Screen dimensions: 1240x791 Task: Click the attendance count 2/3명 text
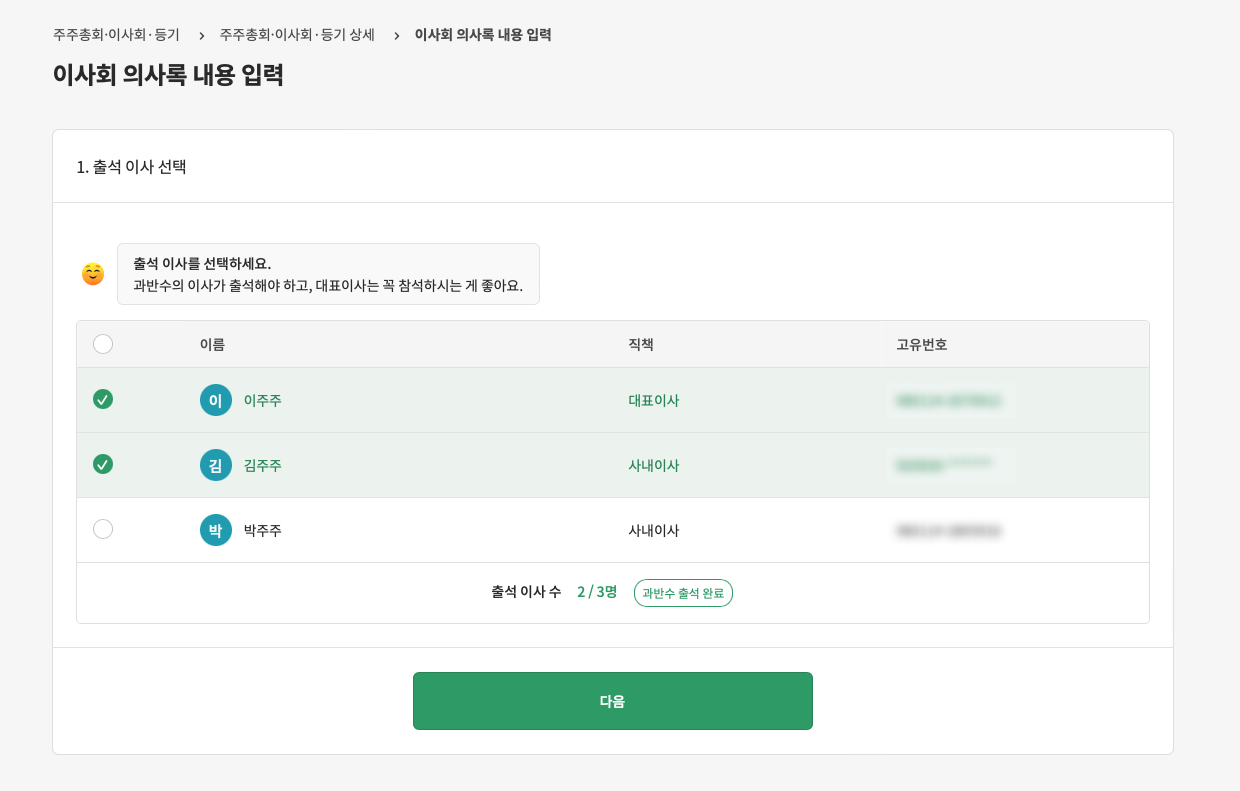(596, 593)
